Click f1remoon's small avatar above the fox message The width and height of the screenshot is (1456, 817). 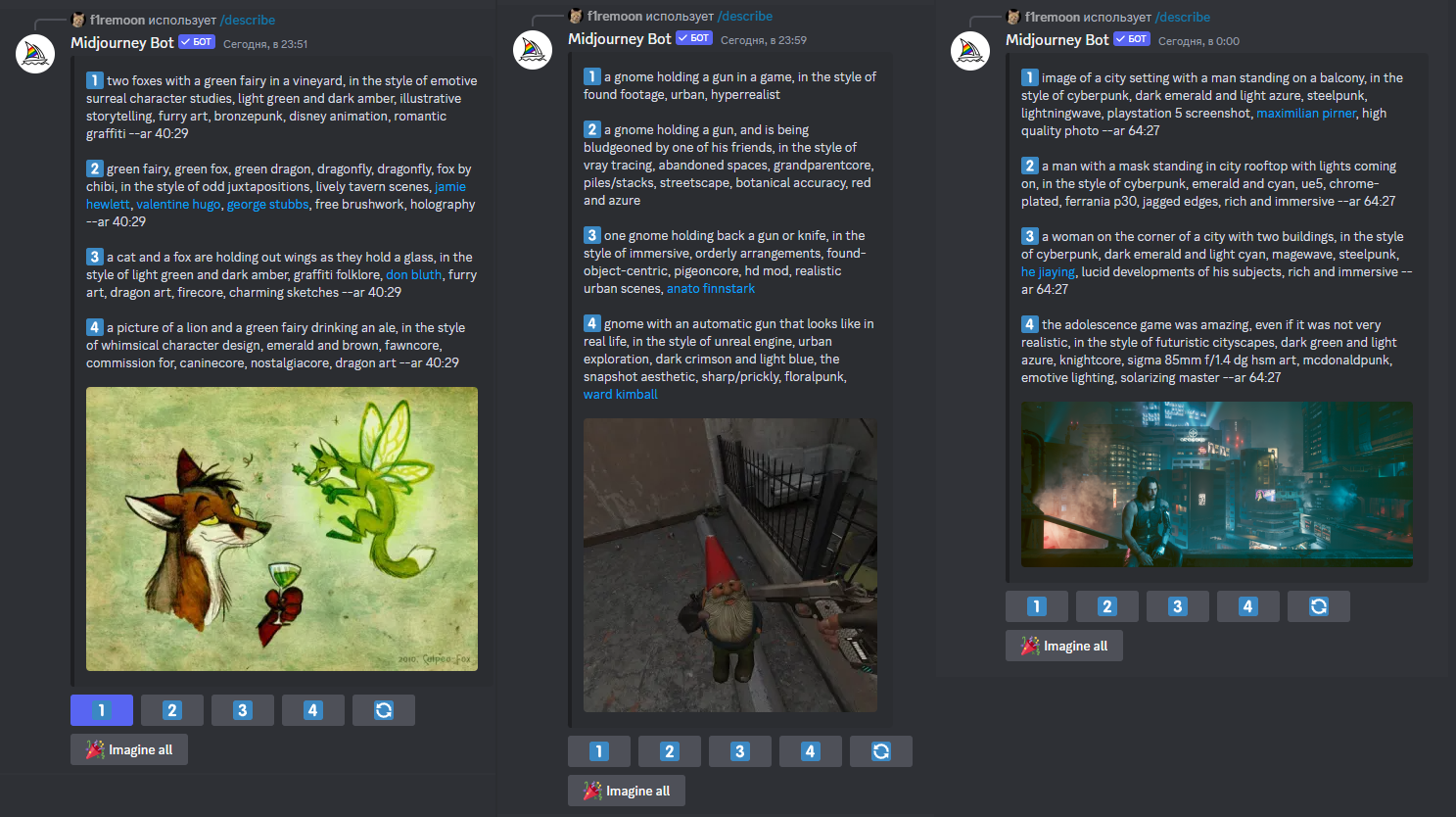pyautogui.click(x=78, y=20)
